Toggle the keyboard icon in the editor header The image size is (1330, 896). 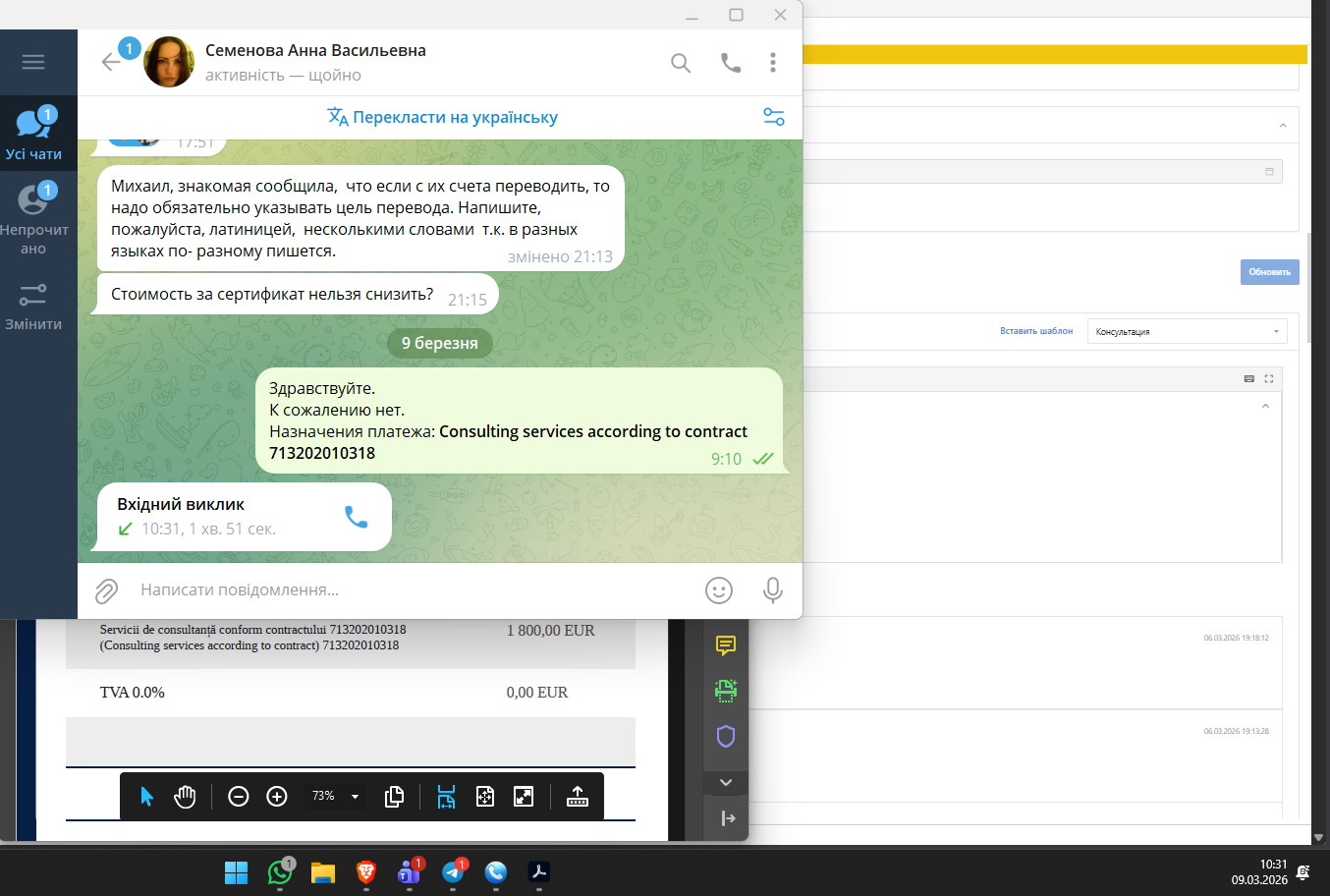pos(1249,378)
